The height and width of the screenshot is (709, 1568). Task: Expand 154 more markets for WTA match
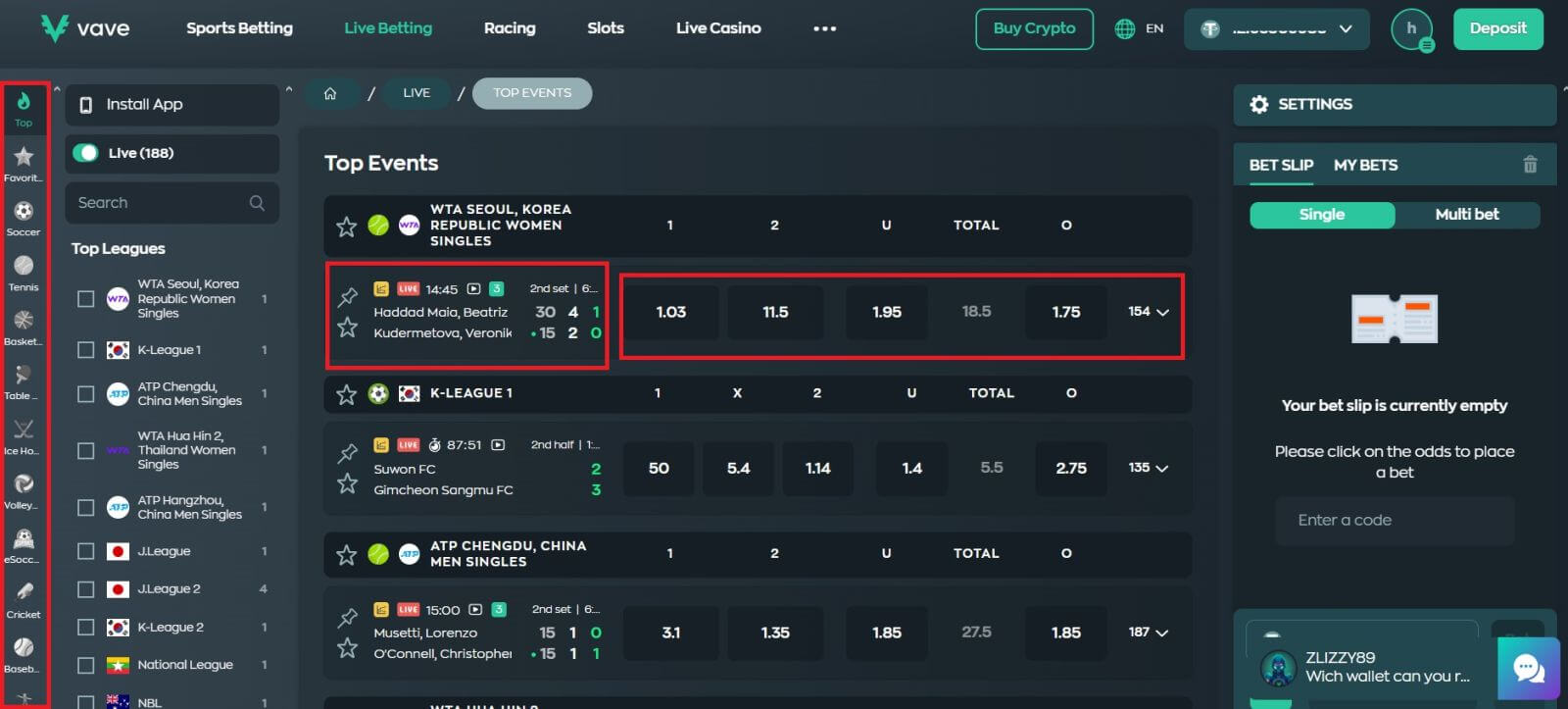1149,312
